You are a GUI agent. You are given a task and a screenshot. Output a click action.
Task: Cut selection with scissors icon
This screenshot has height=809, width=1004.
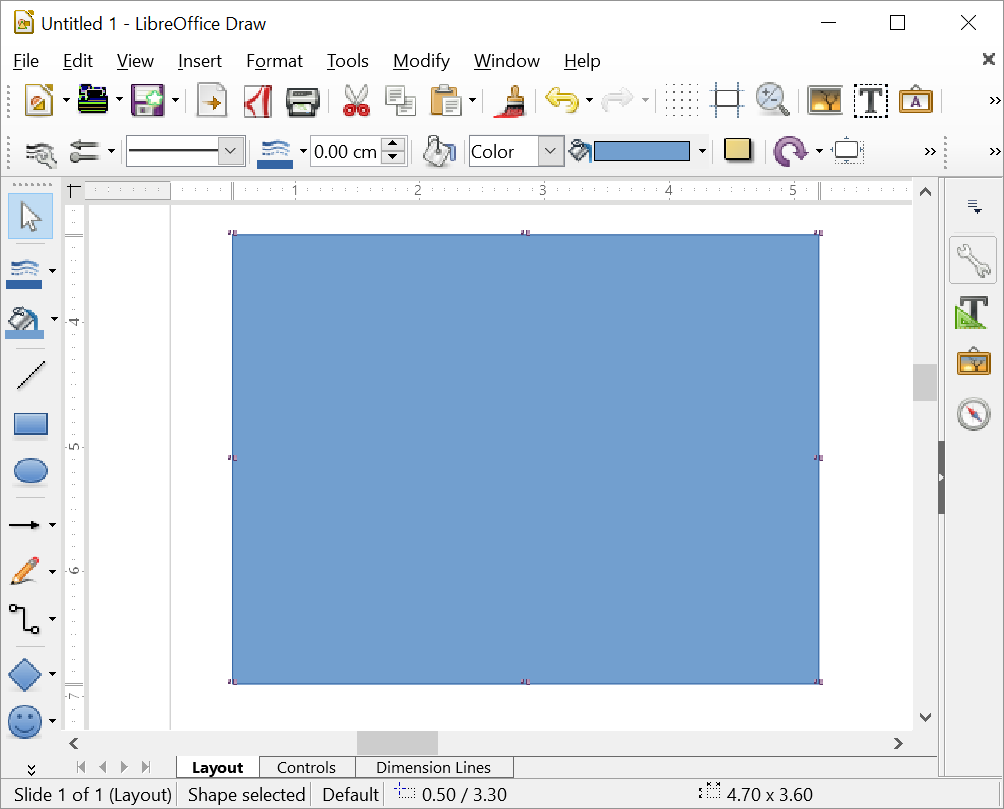[x=356, y=101]
